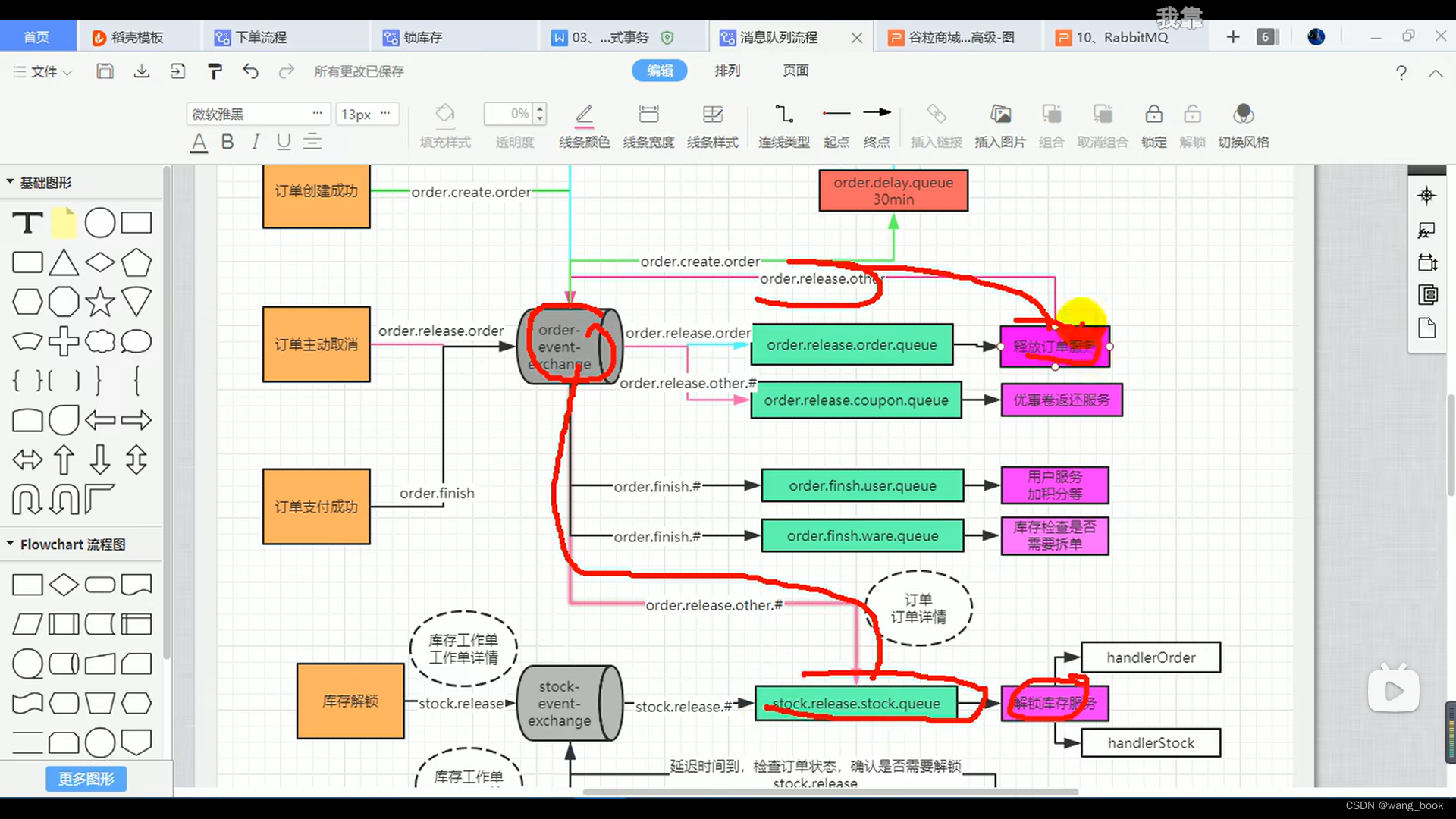Undo the last change
Screen dimensions: 1456x819
pos(250,71)
